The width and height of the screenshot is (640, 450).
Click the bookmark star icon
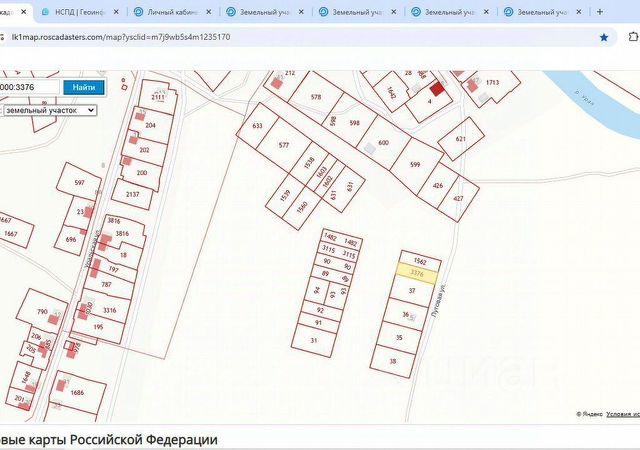coord(604,38)
